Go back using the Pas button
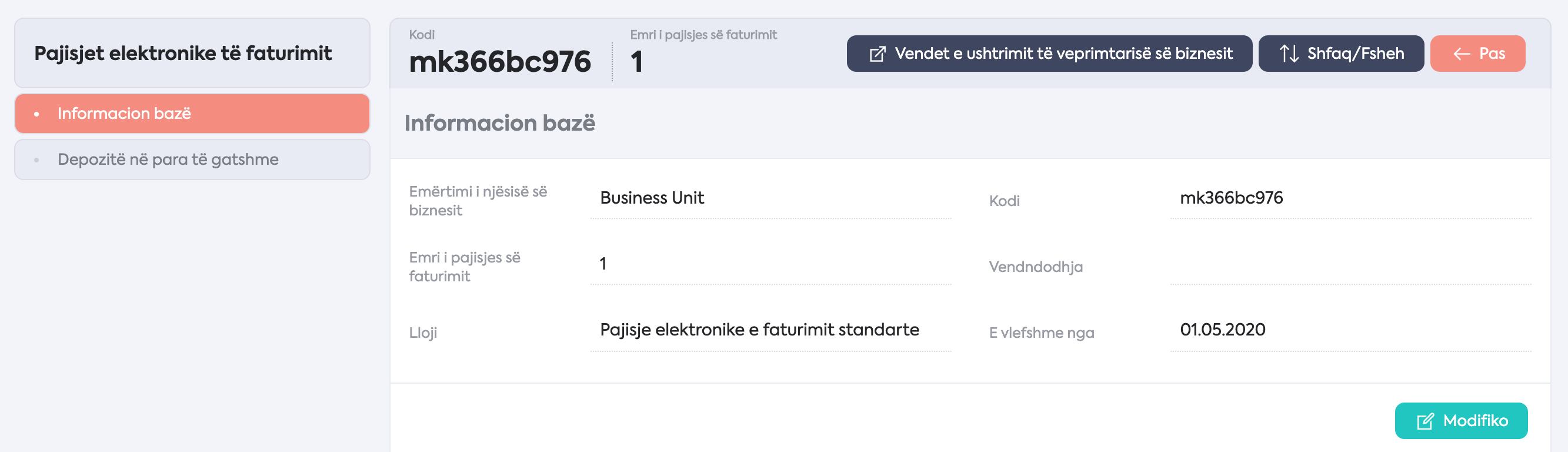 click(x=1477, y=54)
